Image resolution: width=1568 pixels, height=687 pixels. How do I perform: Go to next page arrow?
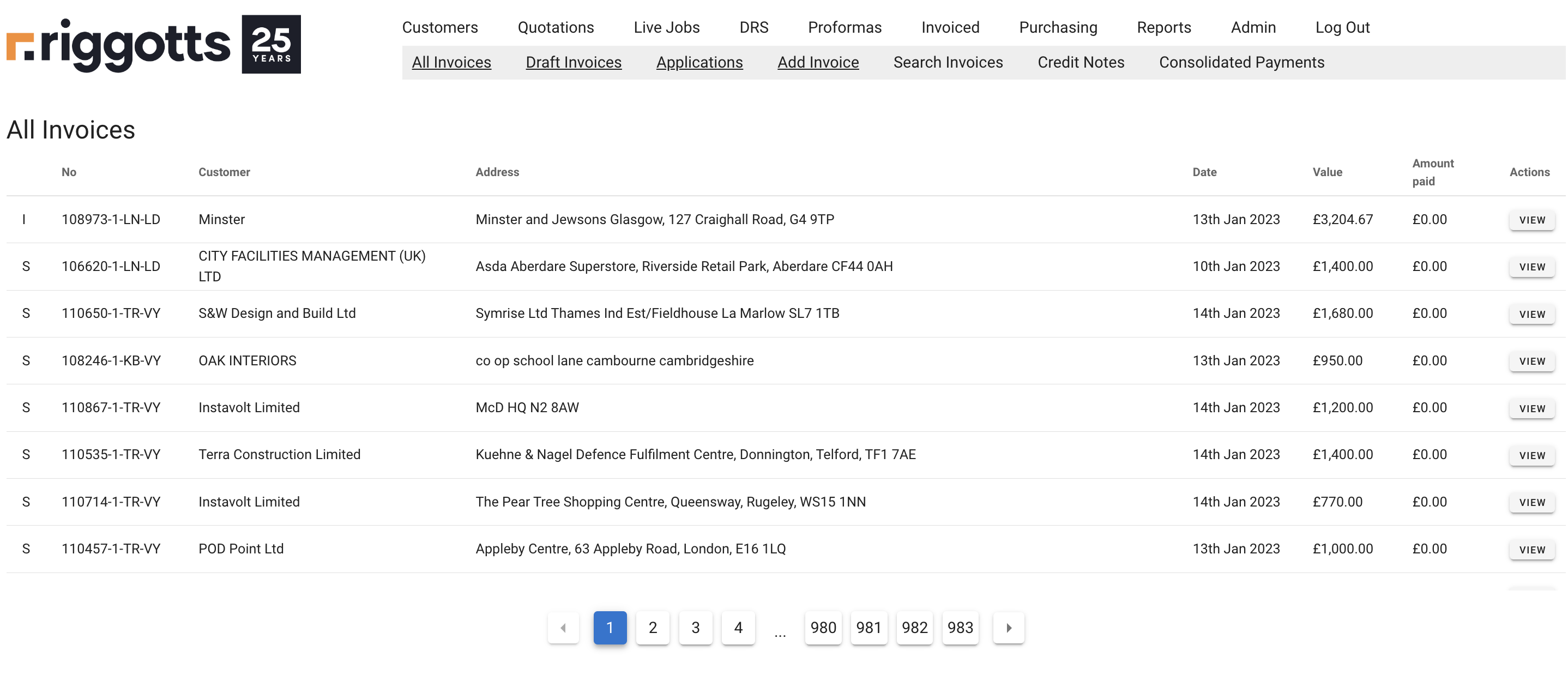coord(1008,628)
